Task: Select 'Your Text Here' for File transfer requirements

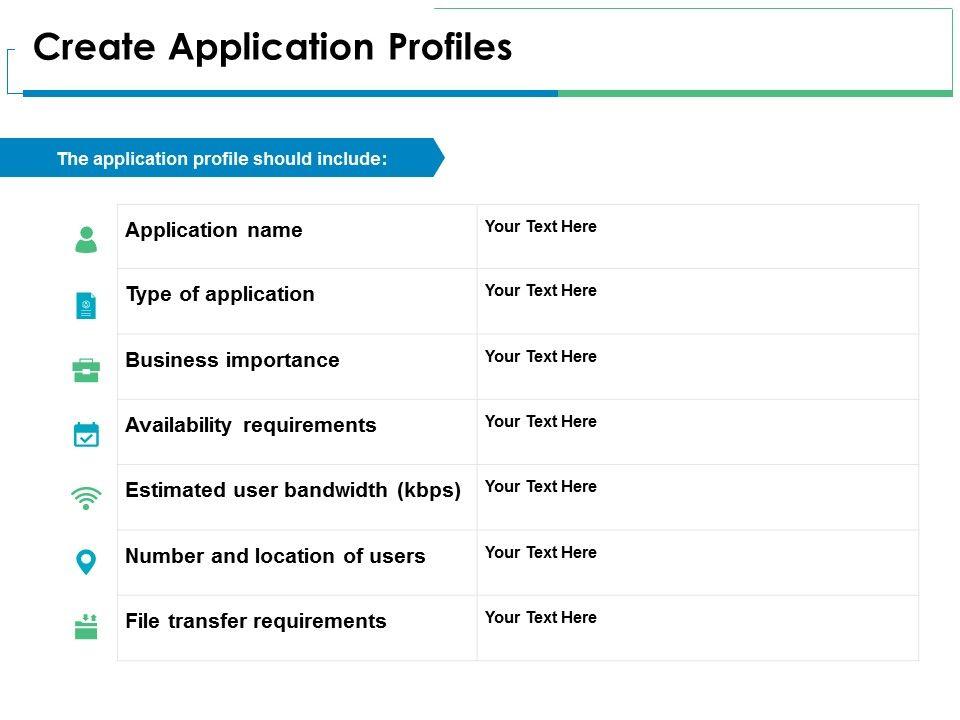Action: [541, 618]
